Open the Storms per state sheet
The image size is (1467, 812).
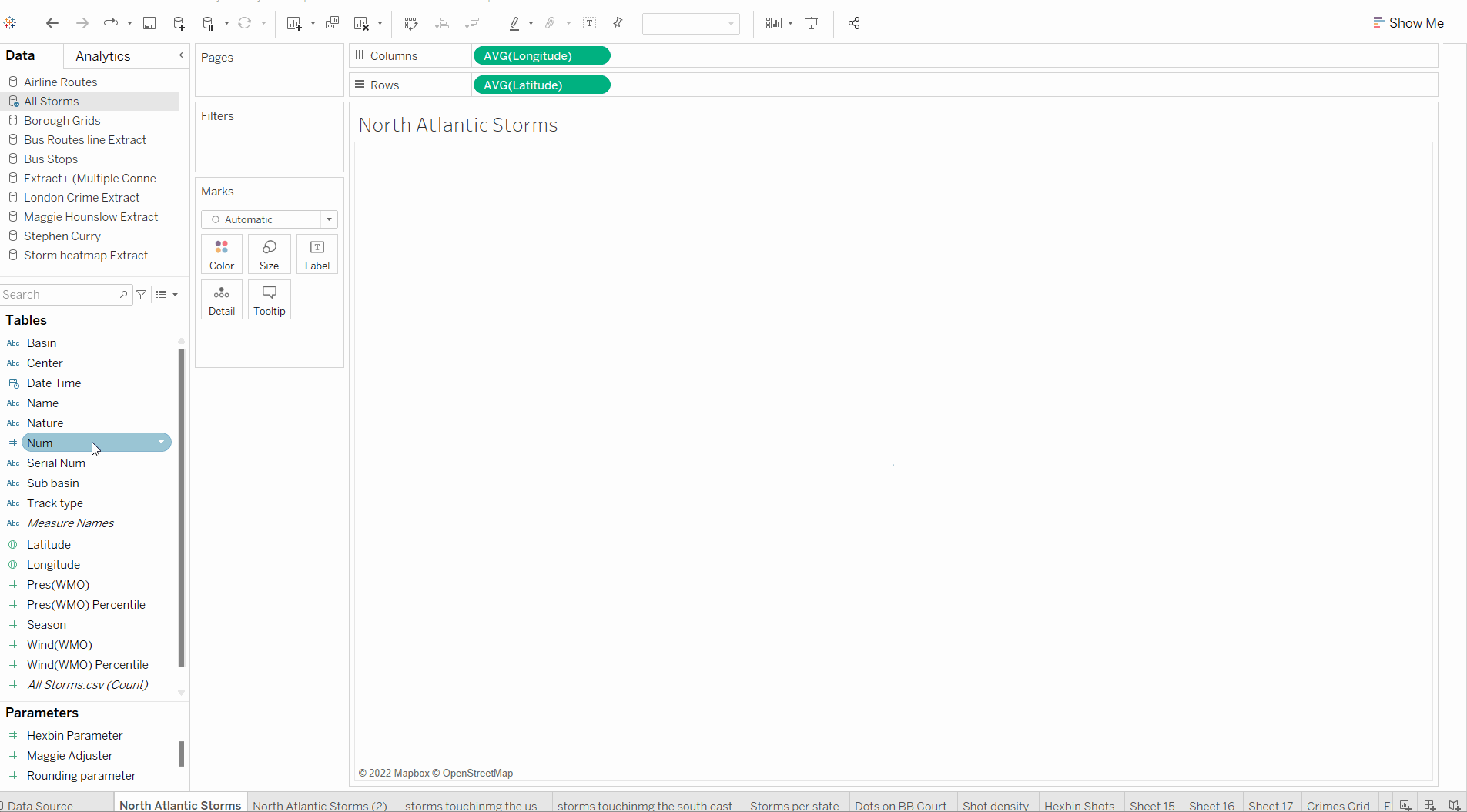pyautogui.click(x=795, y=806)
